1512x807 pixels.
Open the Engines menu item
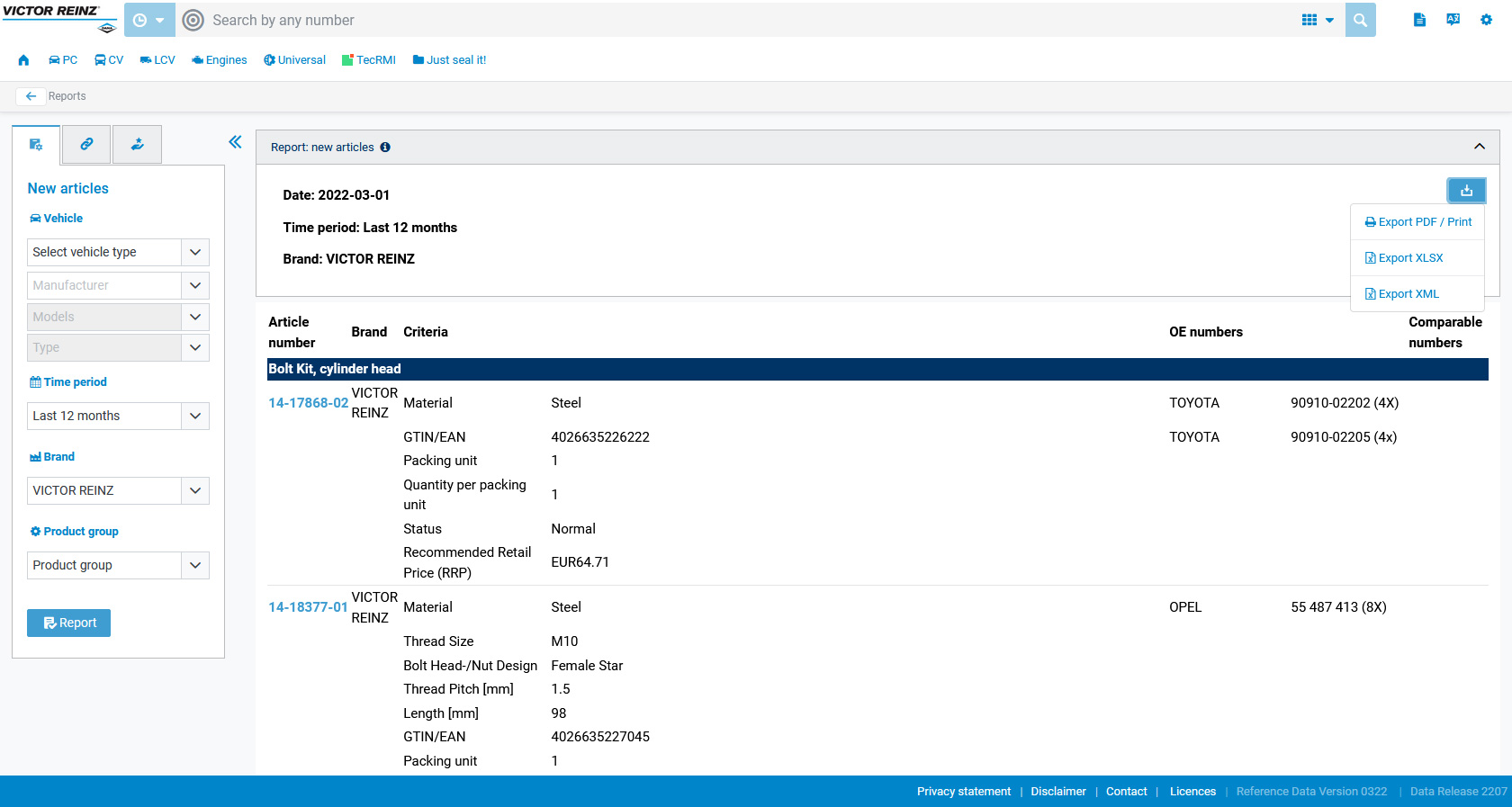220,60
